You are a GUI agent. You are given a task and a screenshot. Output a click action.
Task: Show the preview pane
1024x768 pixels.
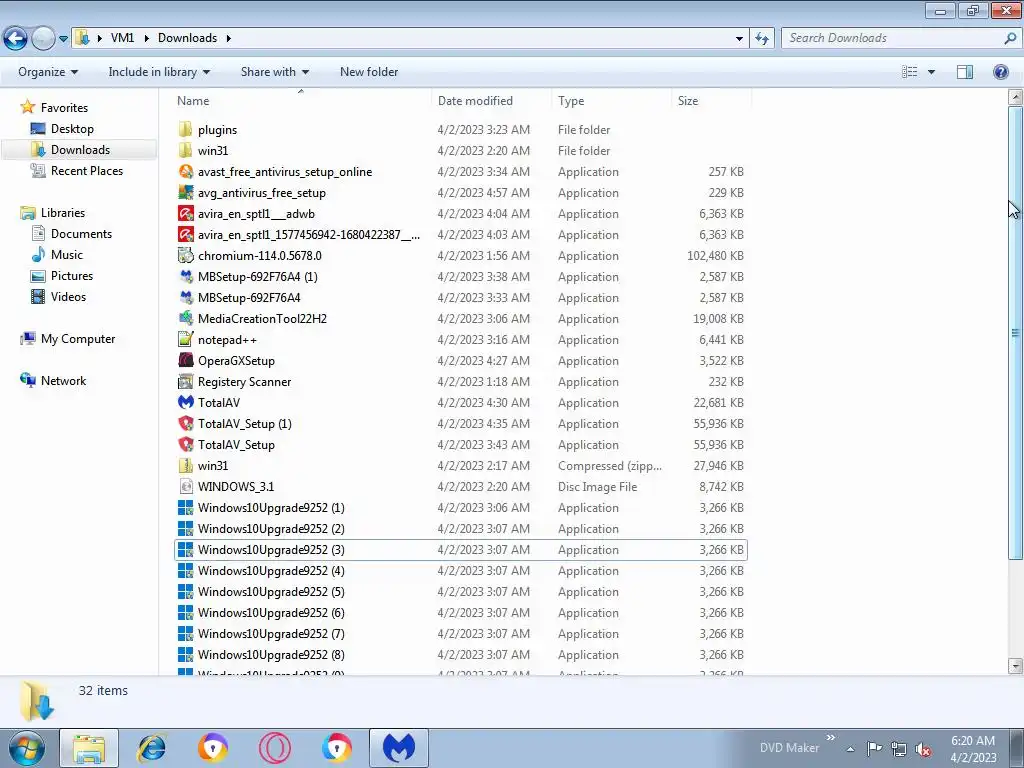pyautogui.click(x=965, y=72)
